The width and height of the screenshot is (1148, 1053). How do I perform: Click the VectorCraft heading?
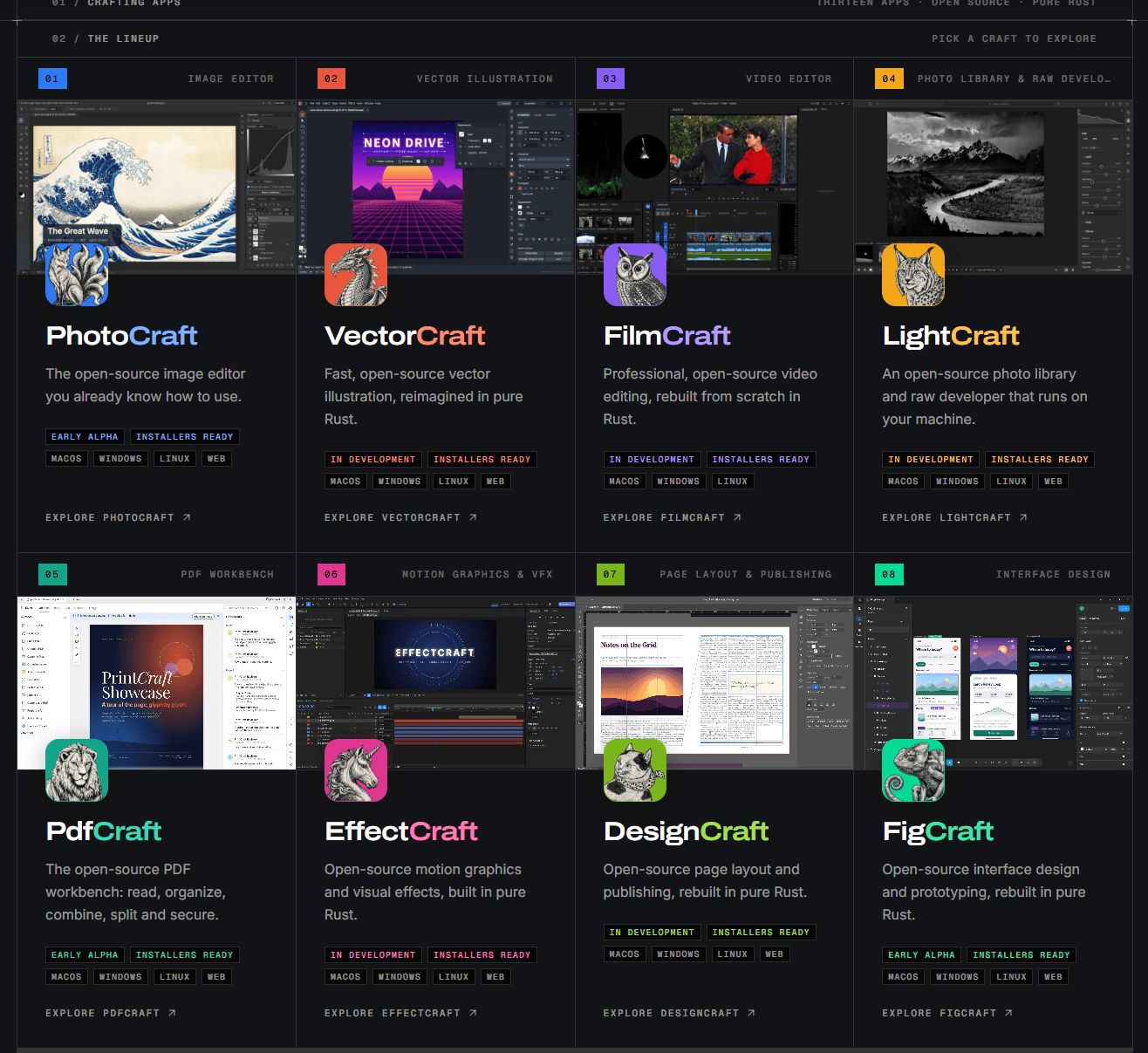pos(405,336)
